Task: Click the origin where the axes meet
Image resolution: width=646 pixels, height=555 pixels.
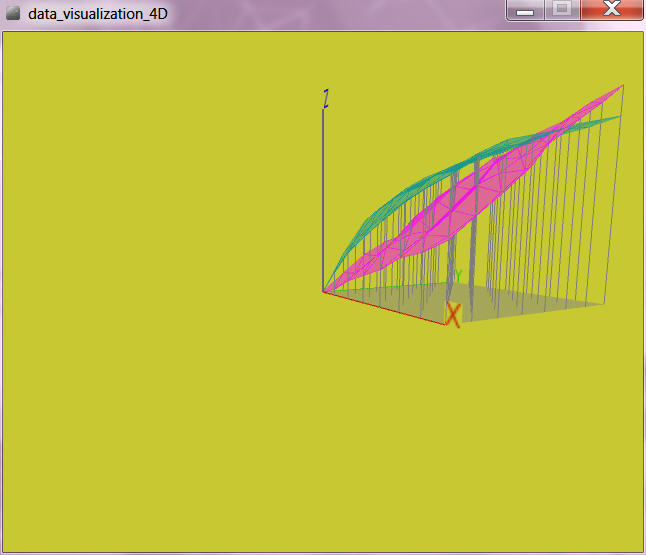Action: coord(323,292)
